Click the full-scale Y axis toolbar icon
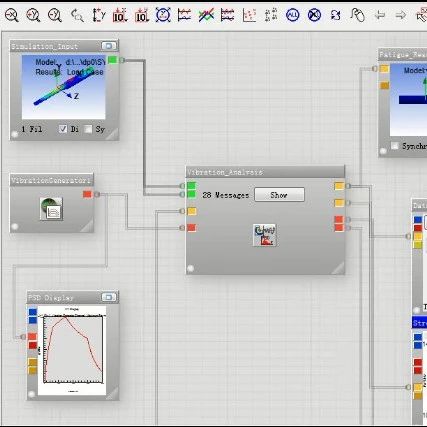Screen dimensions: 427x427 99,15
